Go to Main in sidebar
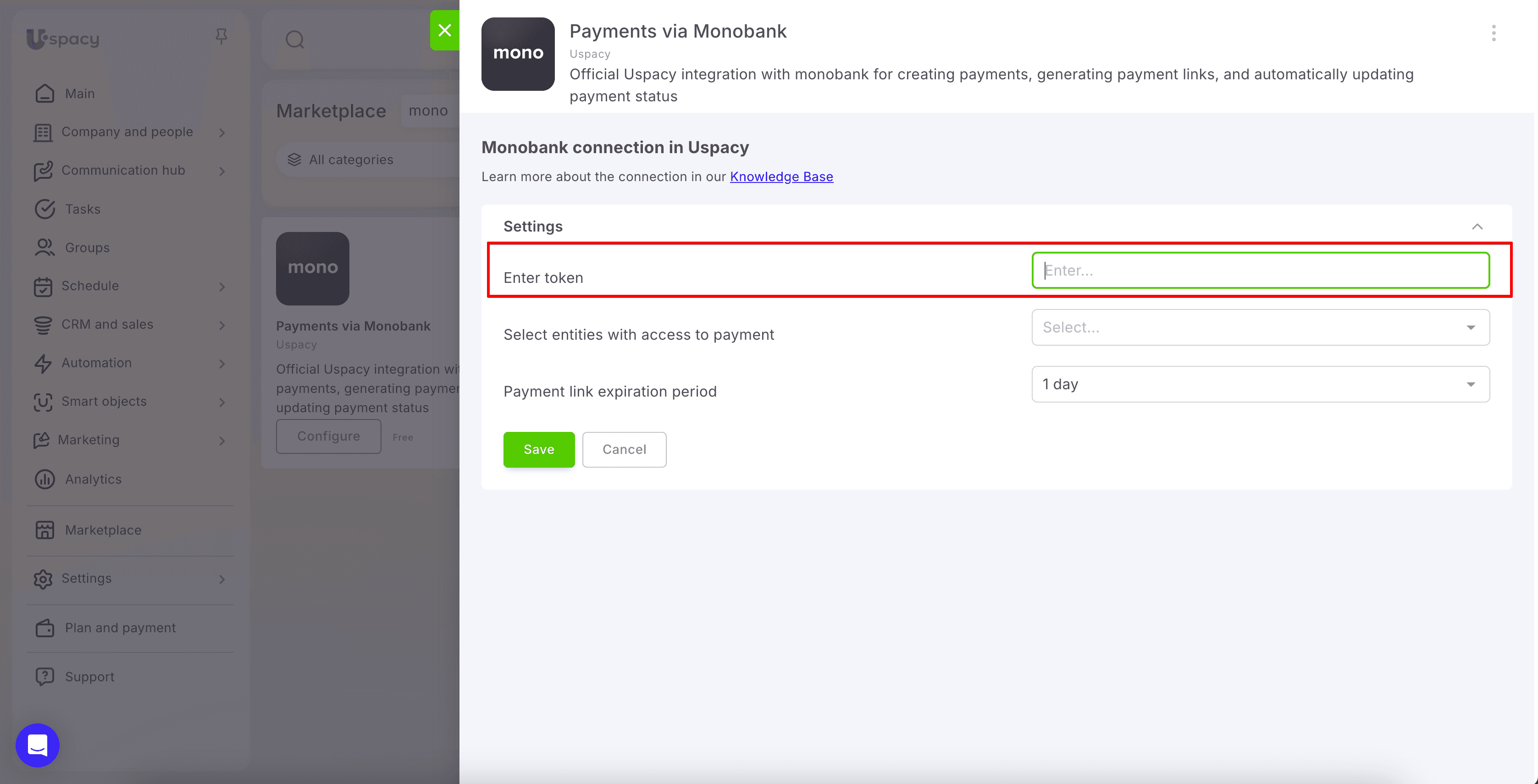Viewport: 1538px width, 784px height. point(80,93)
